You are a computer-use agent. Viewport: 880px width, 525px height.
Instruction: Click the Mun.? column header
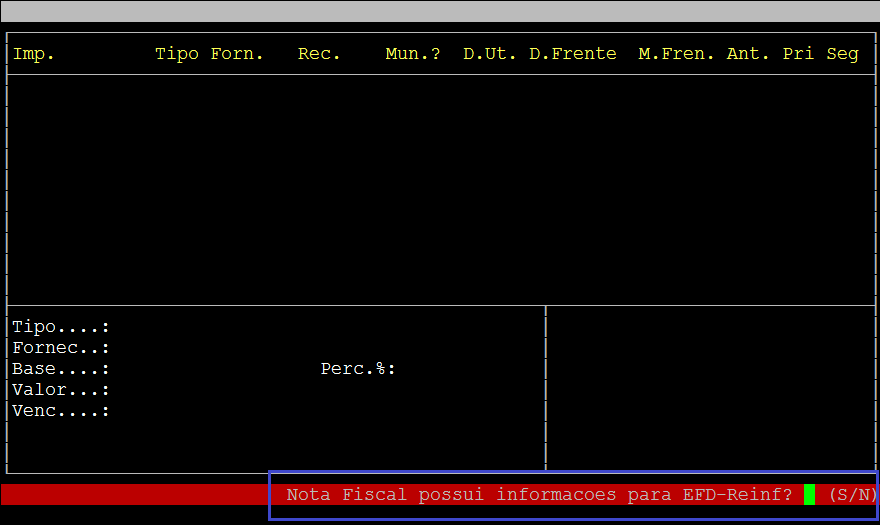click(x=413, y=54)
